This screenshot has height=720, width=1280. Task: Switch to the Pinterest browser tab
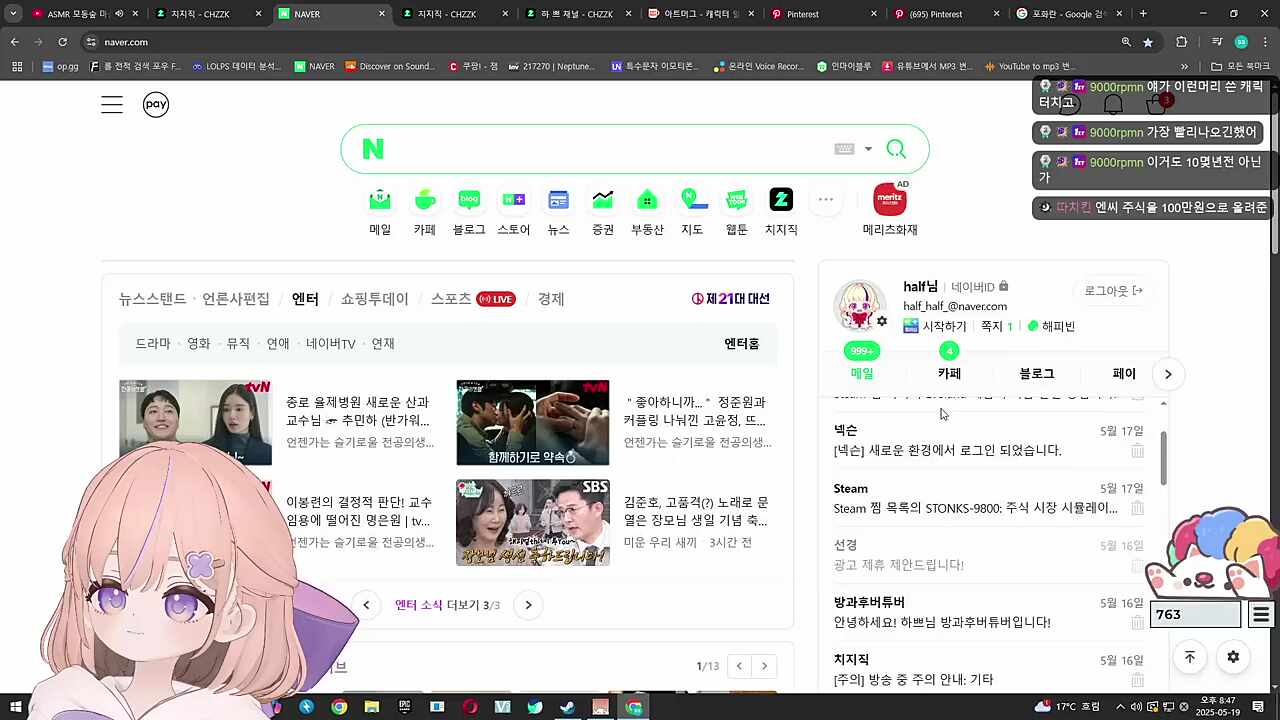822,14
